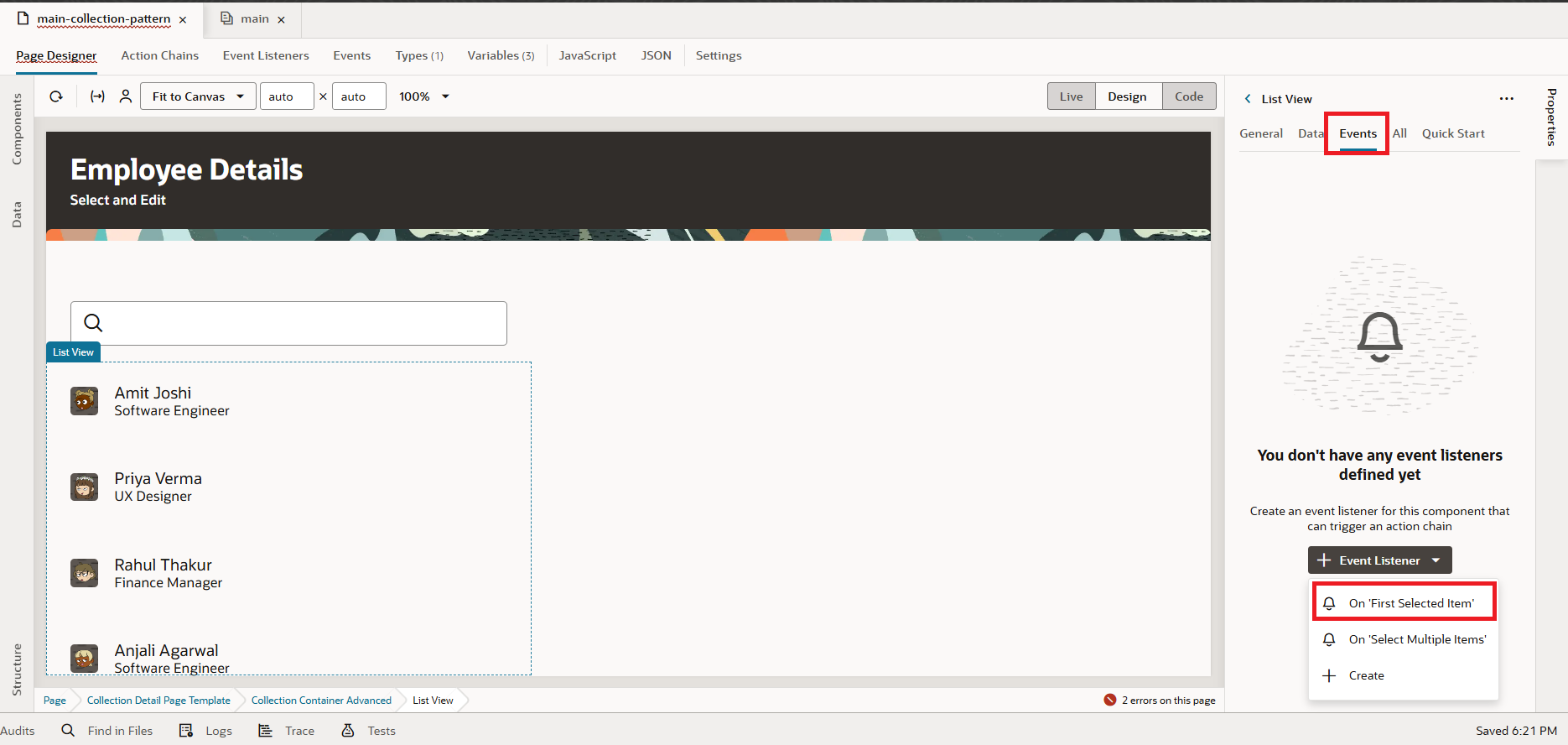Open the Variables tab

tap(501, 55)
